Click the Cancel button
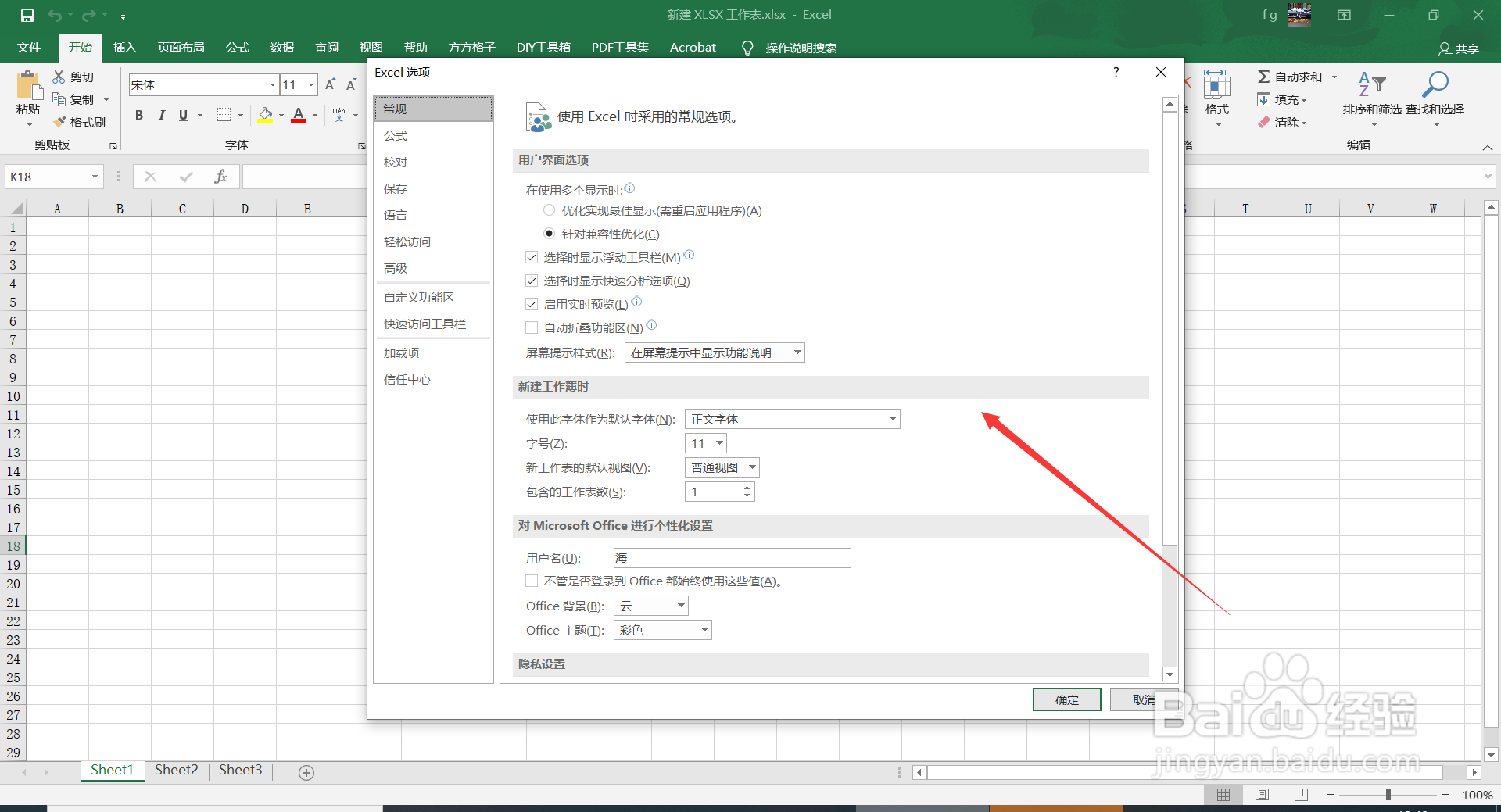 click(x=1144, y=699)
